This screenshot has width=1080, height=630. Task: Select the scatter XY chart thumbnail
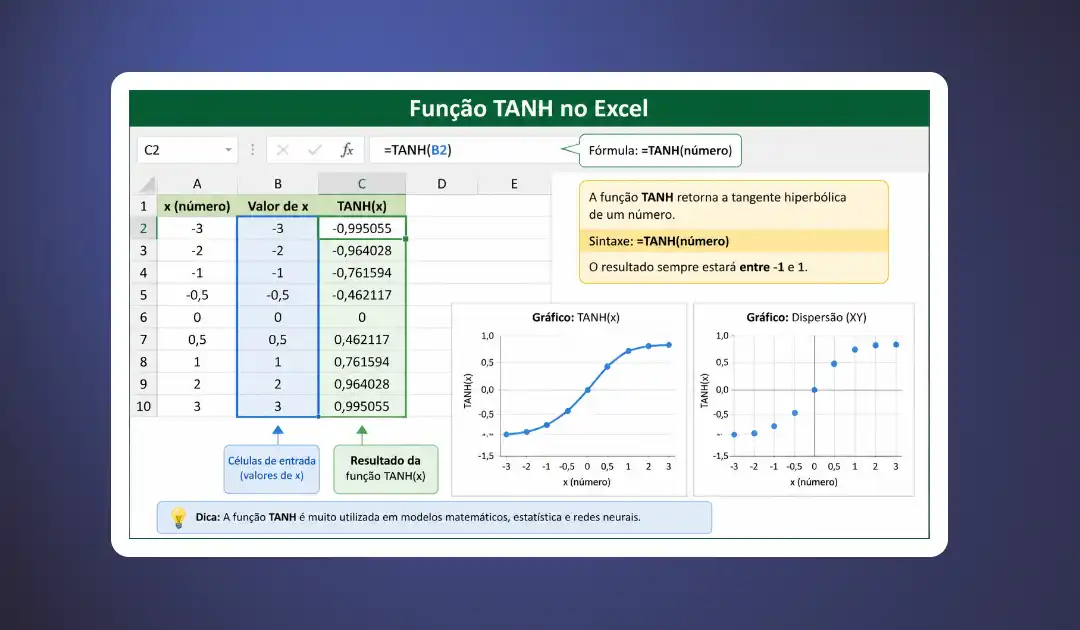804,399
